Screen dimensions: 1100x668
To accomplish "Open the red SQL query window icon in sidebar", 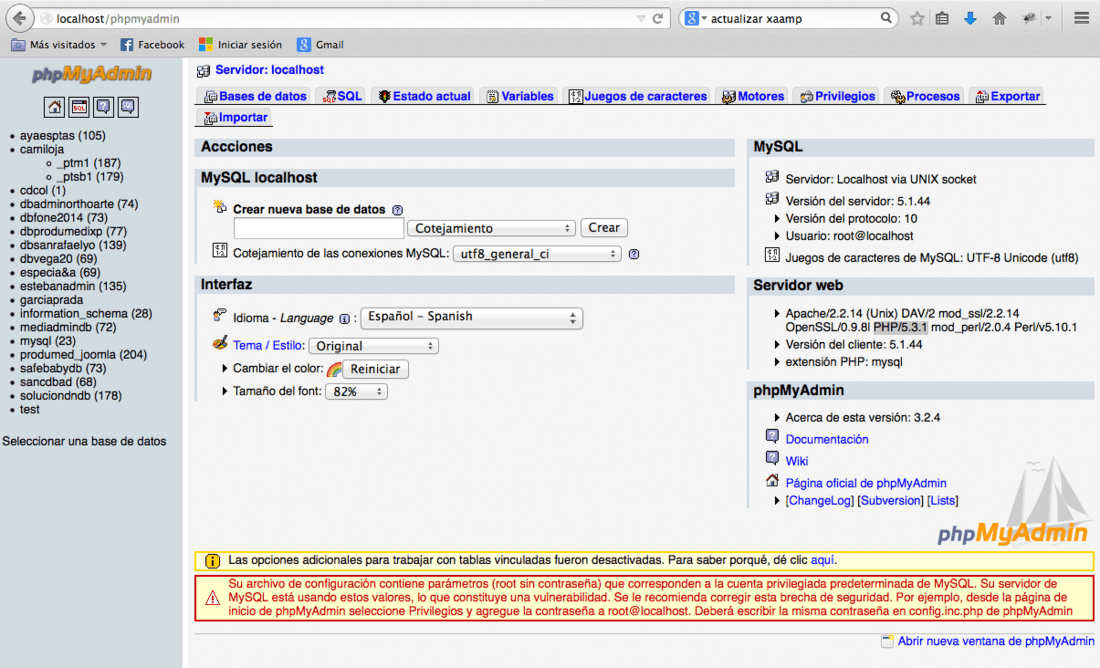I will pos(79,107).
